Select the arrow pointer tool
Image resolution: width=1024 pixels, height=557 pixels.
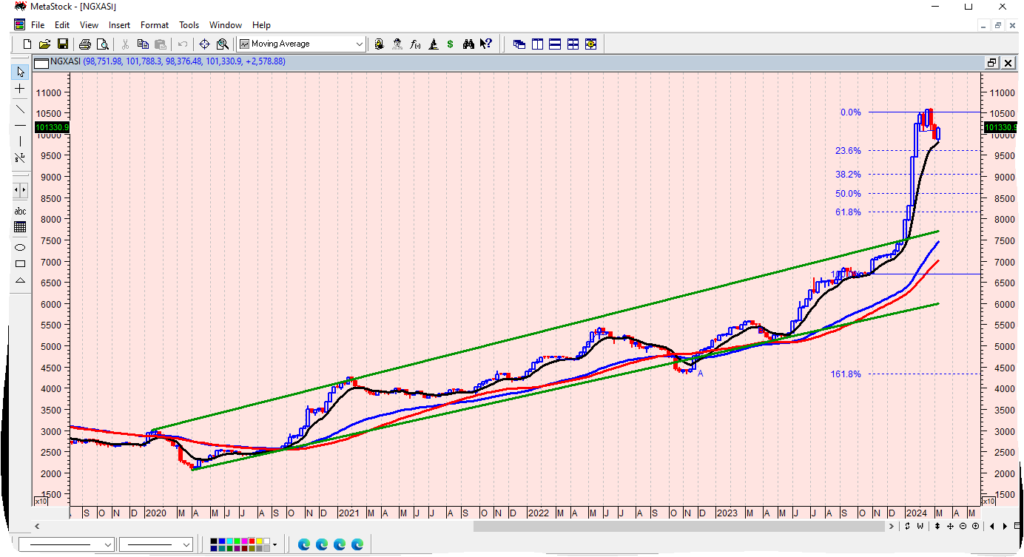click(20, 72)
